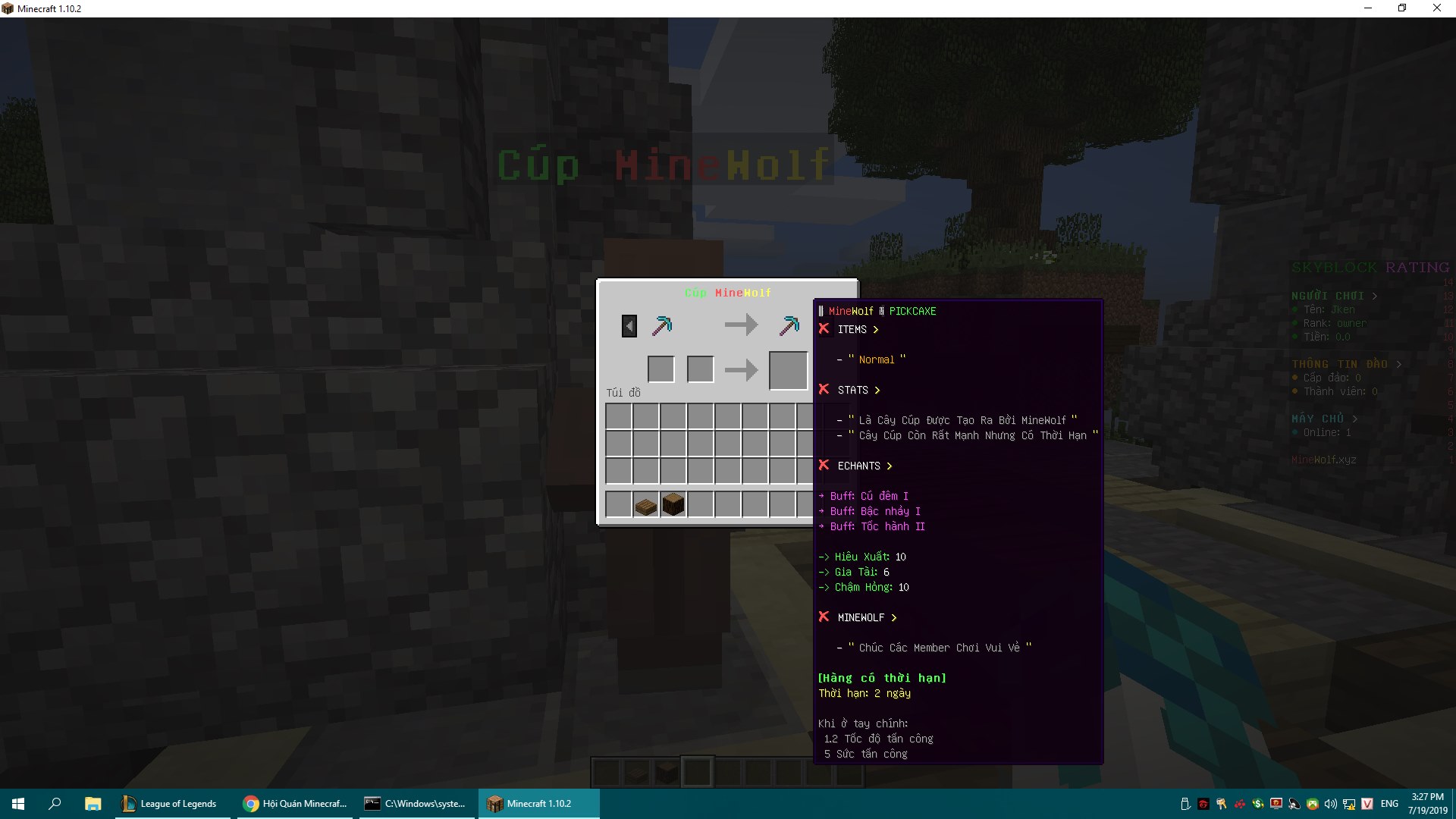Click the first empty hotbar inventory slot
Screen dimensions: 1456x819
[619, 504]
